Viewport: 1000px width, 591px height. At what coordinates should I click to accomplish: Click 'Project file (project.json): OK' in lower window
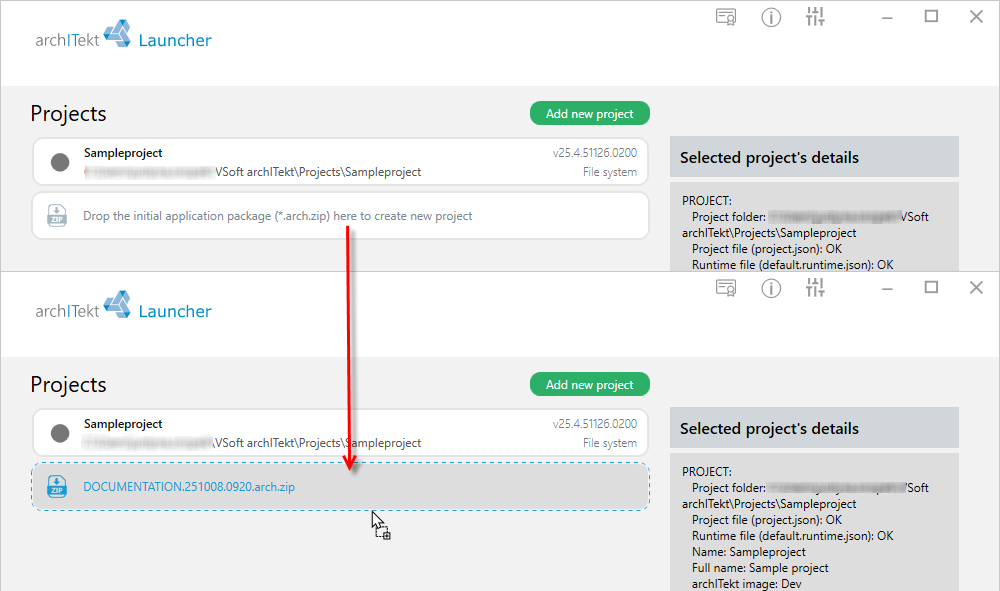coord(767,520)
